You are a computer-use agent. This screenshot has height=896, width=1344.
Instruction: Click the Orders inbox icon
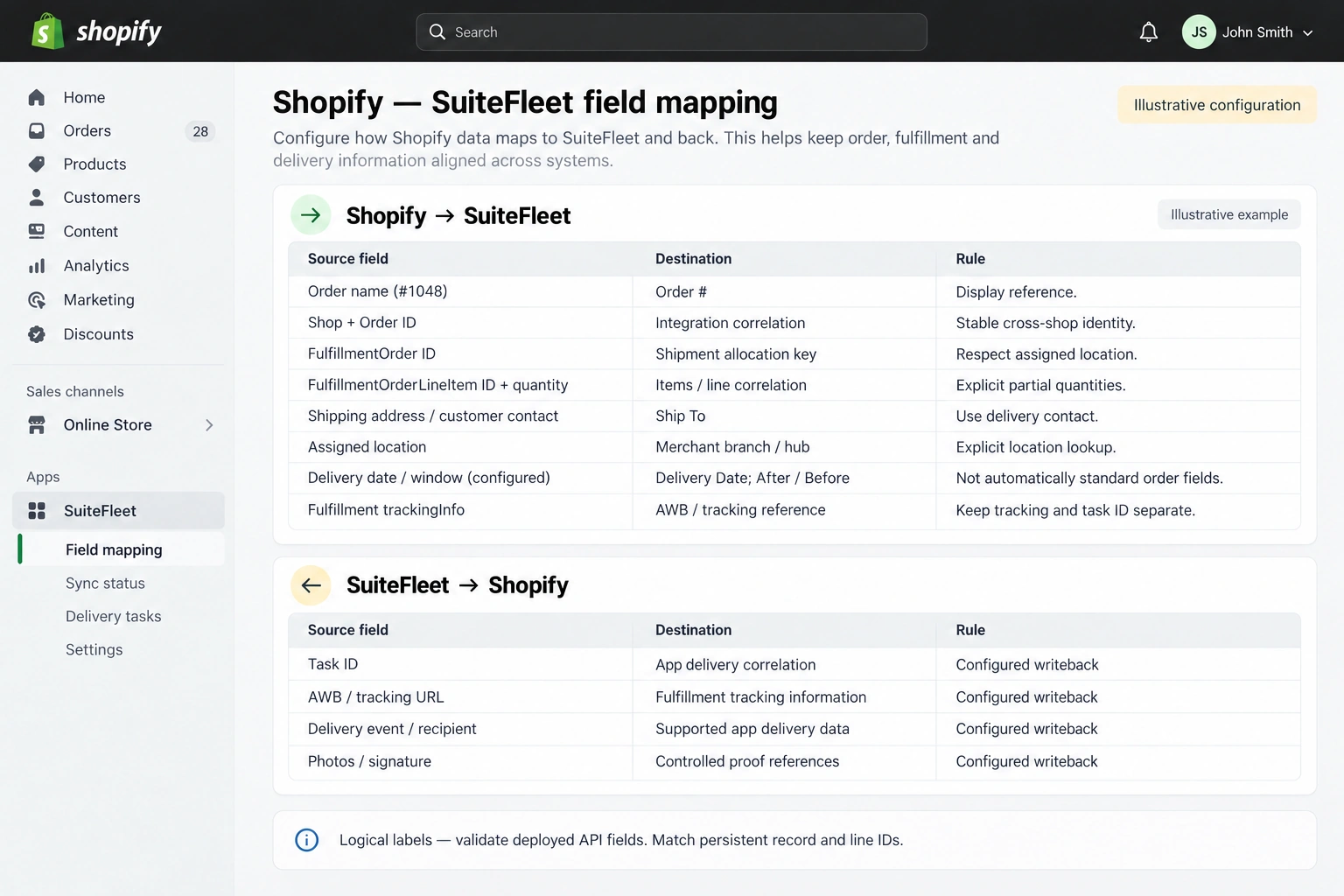click(x=37, y=130)
